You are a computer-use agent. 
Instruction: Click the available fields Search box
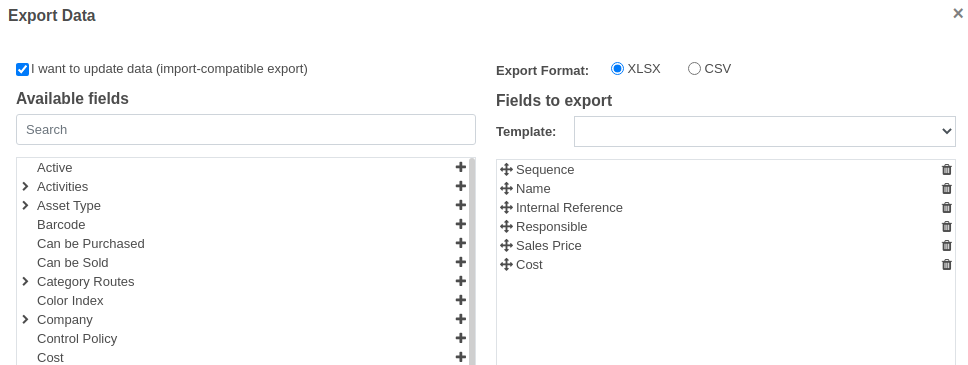coord(246,130)
